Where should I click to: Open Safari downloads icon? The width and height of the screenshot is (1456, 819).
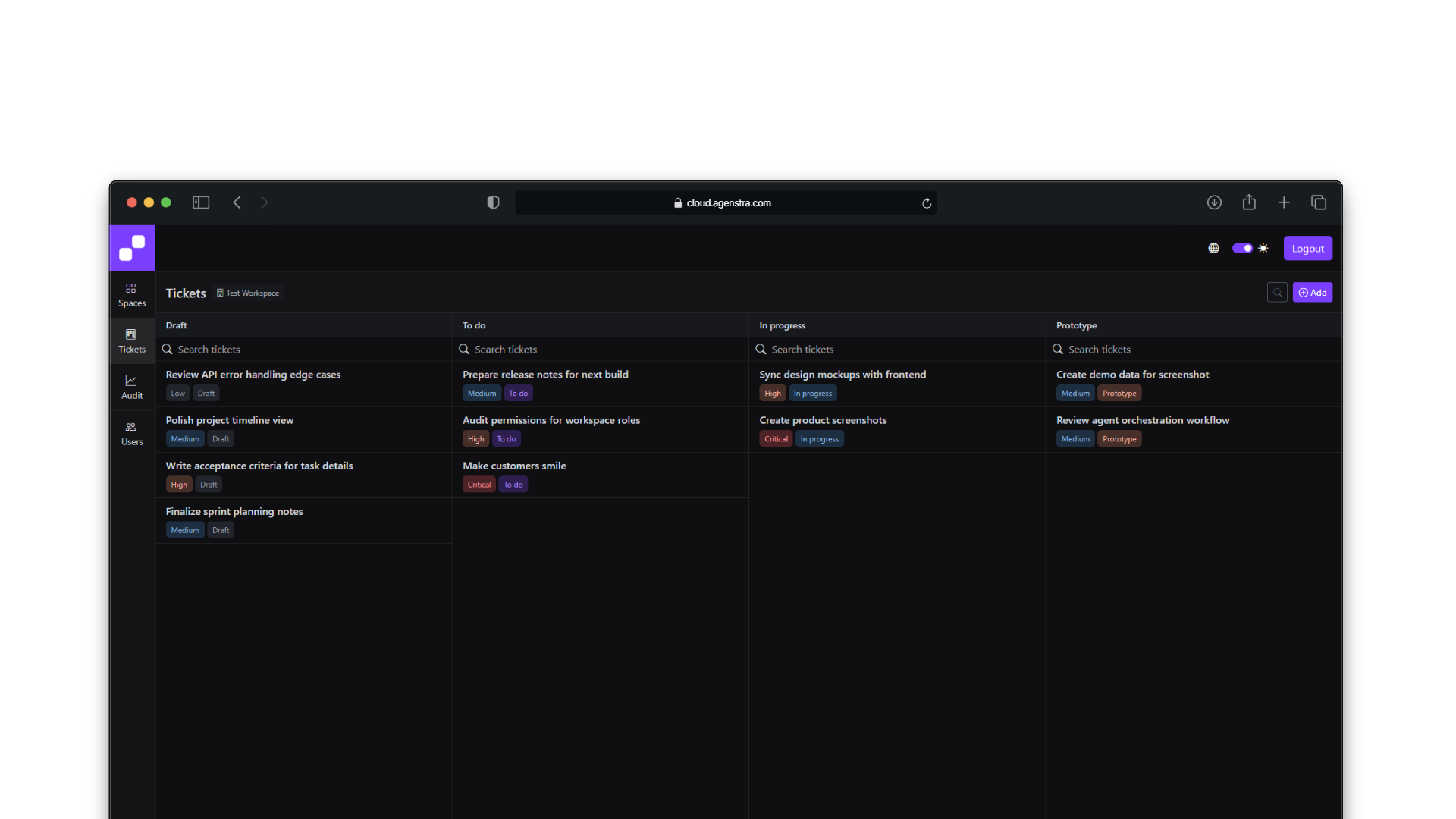(1214, 202)
